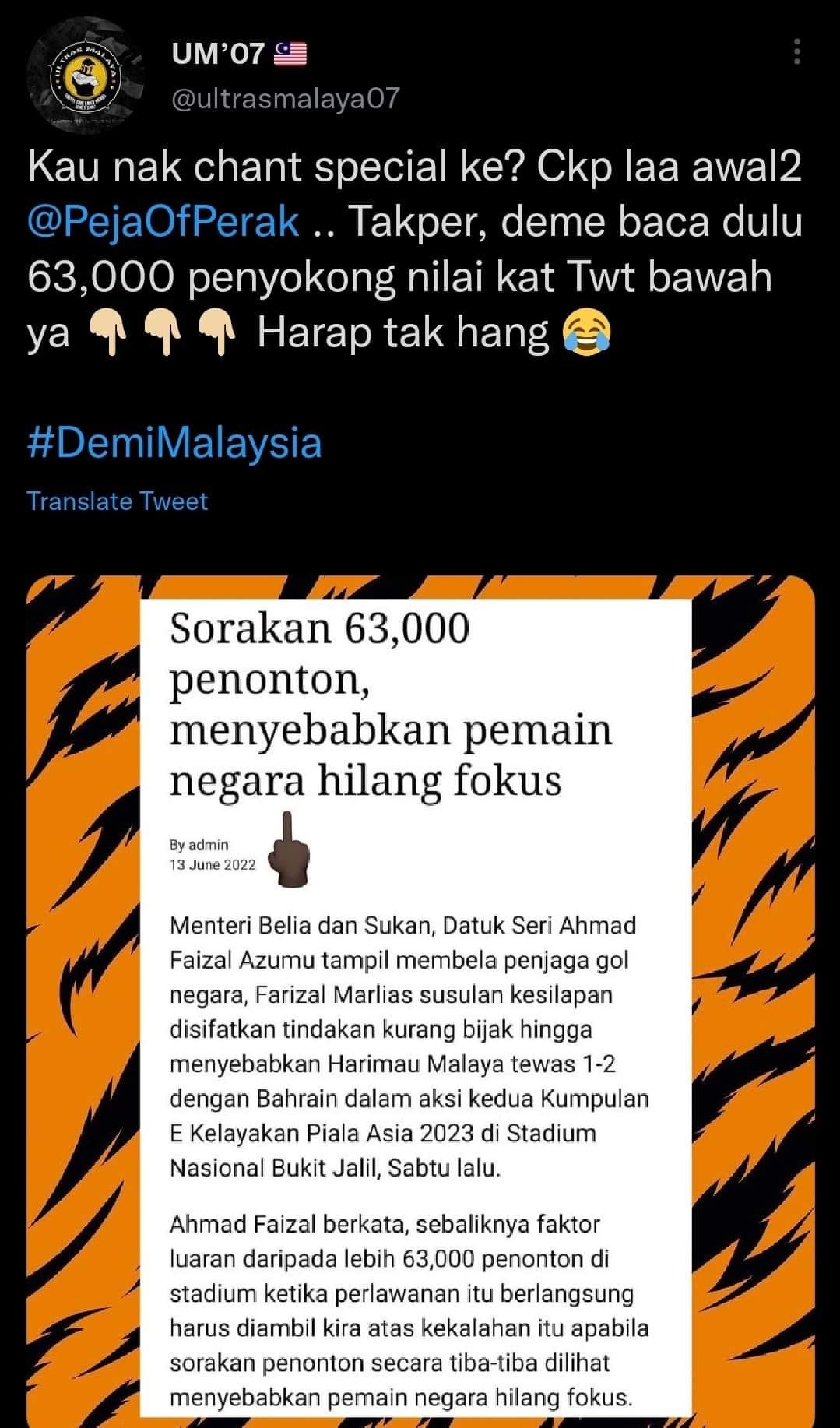Click Translate Tweet
This screenshot has height=1428, width=840.
coord(118,501)
